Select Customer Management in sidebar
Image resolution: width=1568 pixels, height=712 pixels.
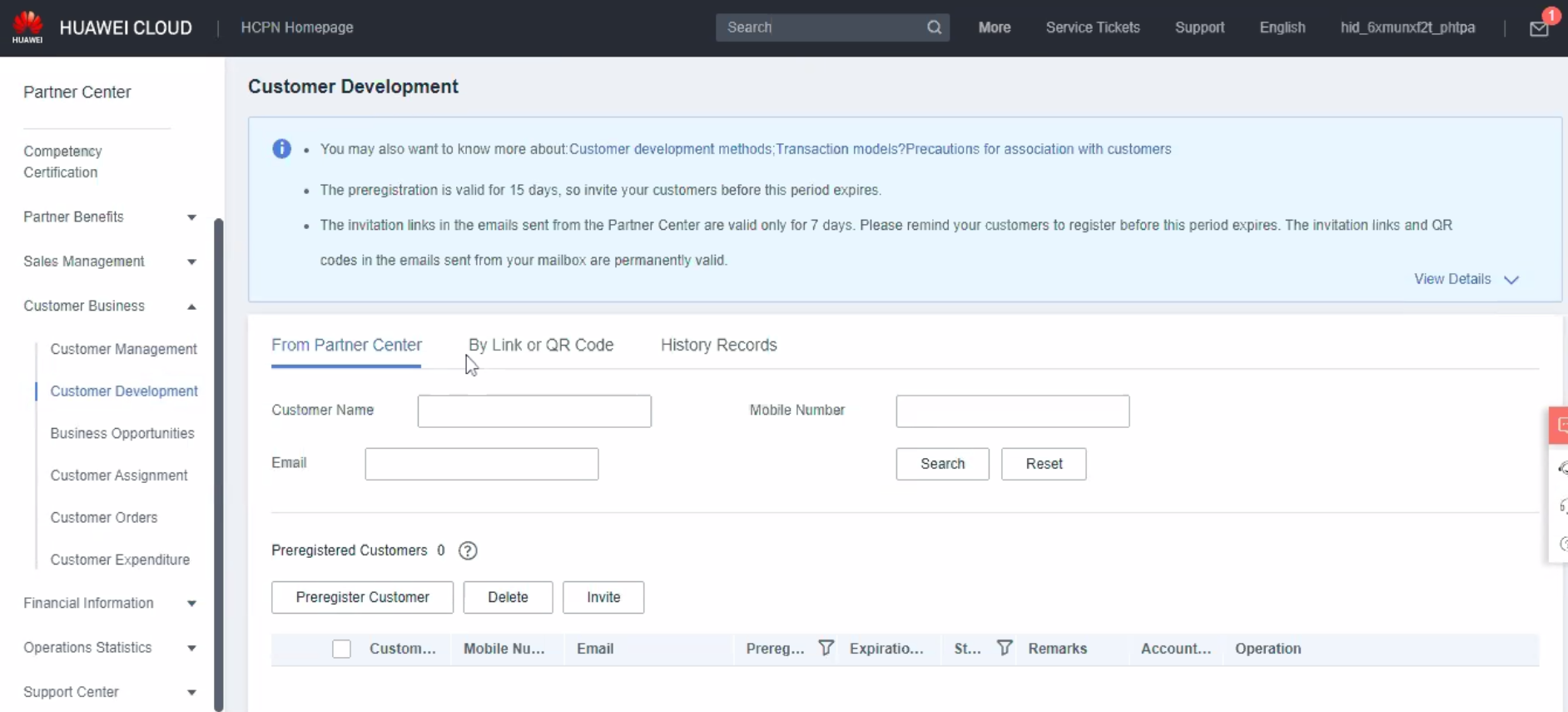tap(123, 349)
